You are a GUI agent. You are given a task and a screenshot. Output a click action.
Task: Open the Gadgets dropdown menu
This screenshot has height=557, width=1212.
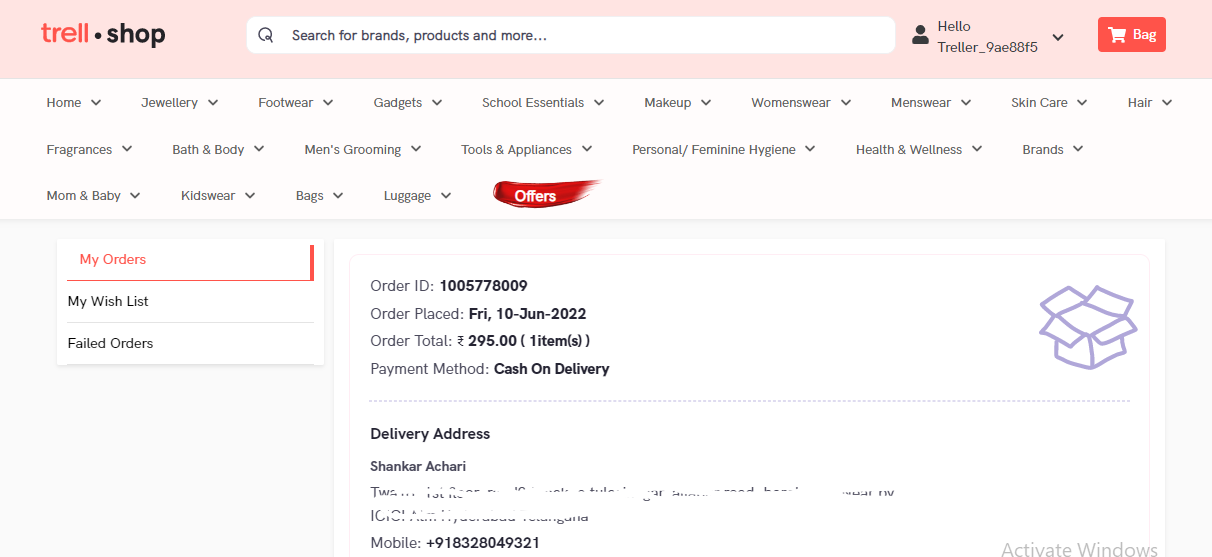pyautogui.click(x=407, y=102)
